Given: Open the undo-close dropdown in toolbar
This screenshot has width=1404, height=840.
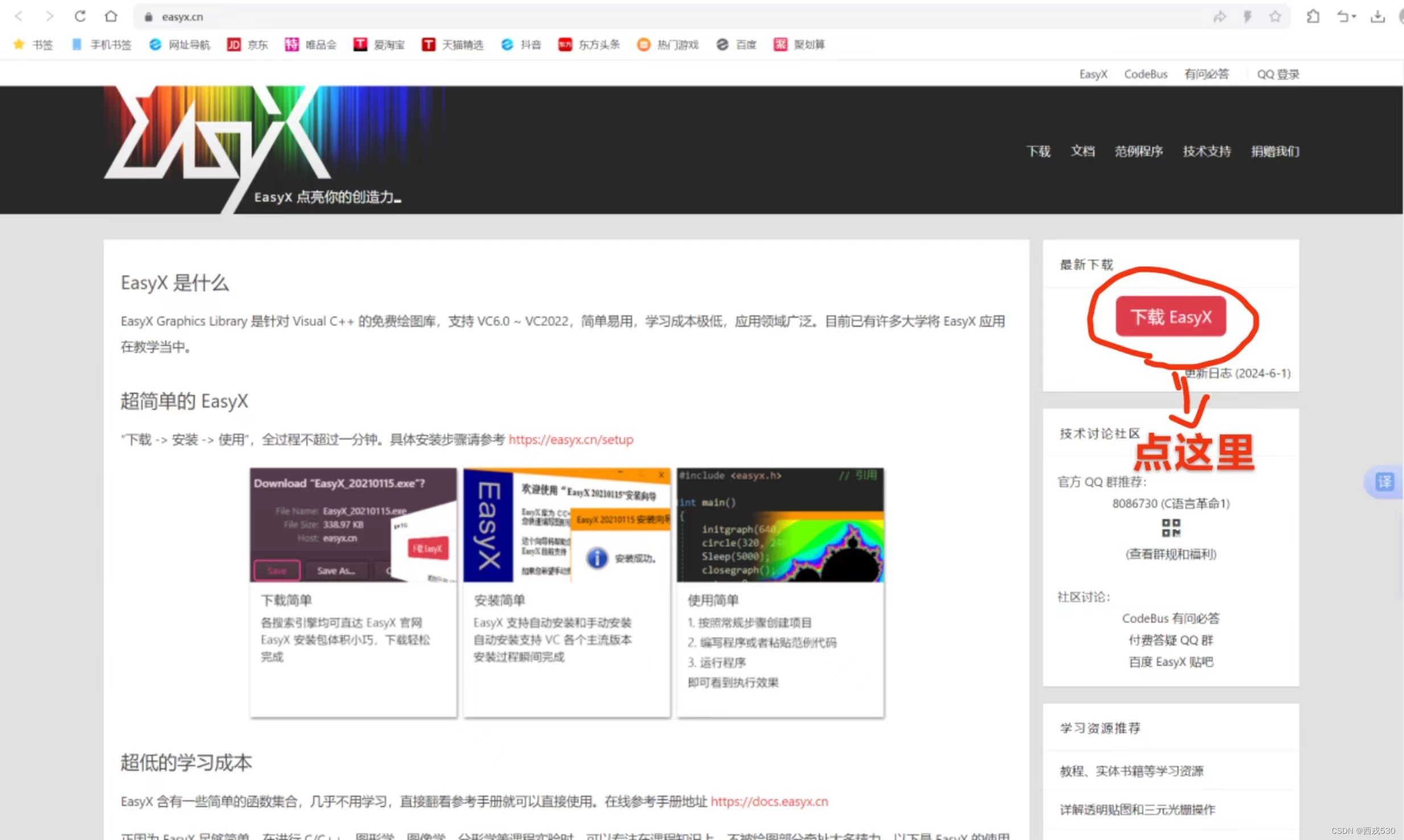Looking at the screenshot, I should pyautogui.click(x=1346, y=17).
